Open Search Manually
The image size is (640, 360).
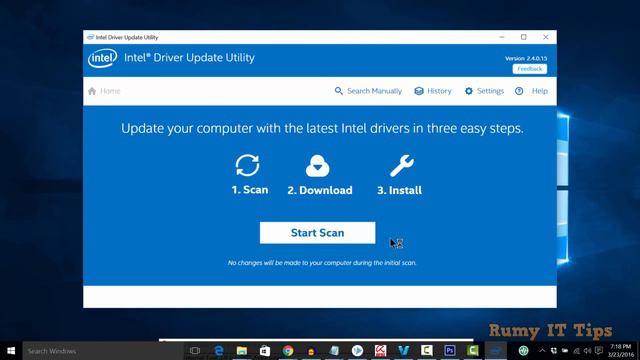(x=368, y=91)
